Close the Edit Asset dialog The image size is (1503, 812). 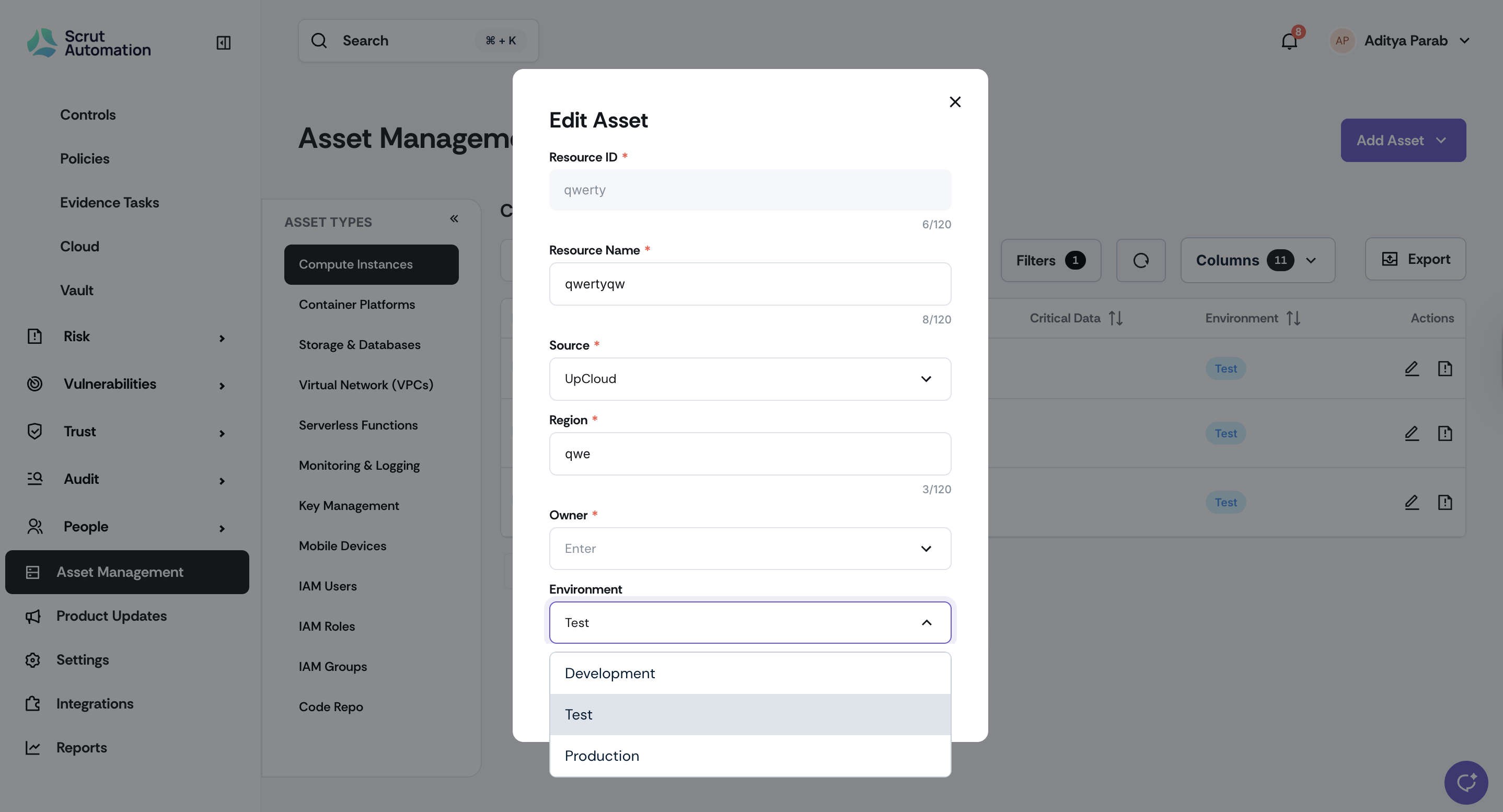point(955,102)
